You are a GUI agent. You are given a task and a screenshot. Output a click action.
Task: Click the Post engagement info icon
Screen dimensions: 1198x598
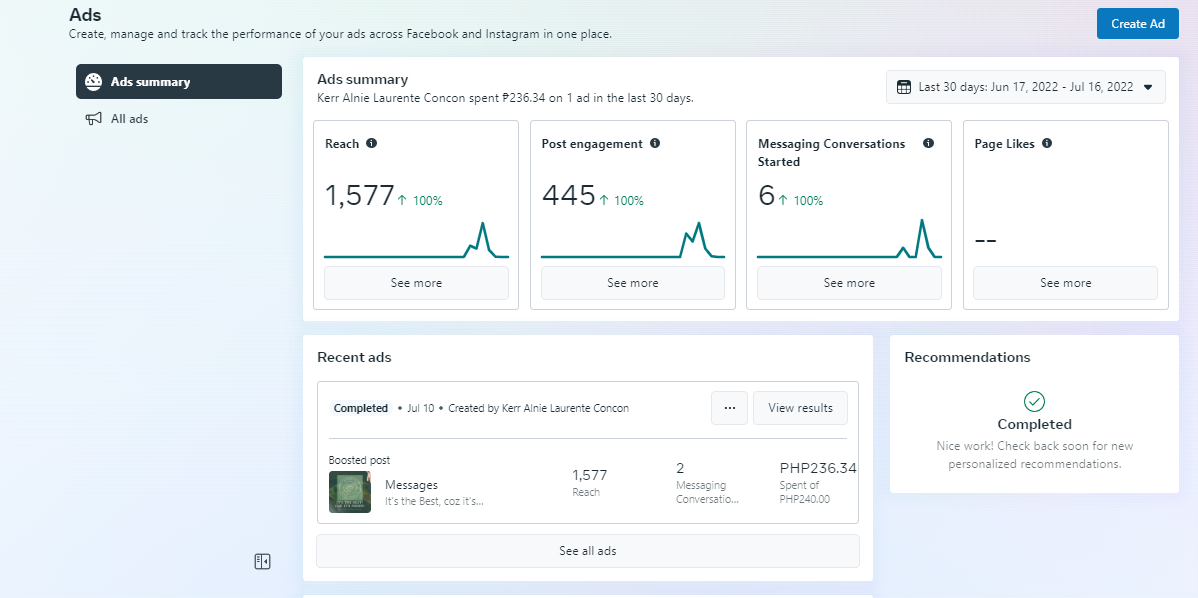pos(655,144)
